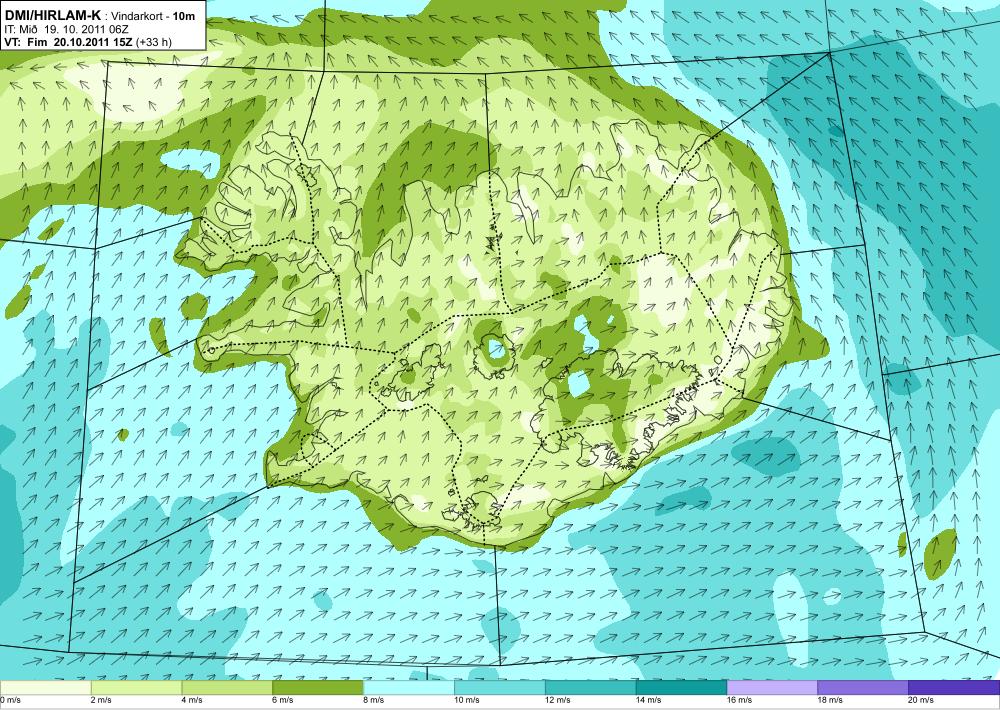
Task: Click the 4–6 m/s green legend swatch
Action: coord(227,688)
